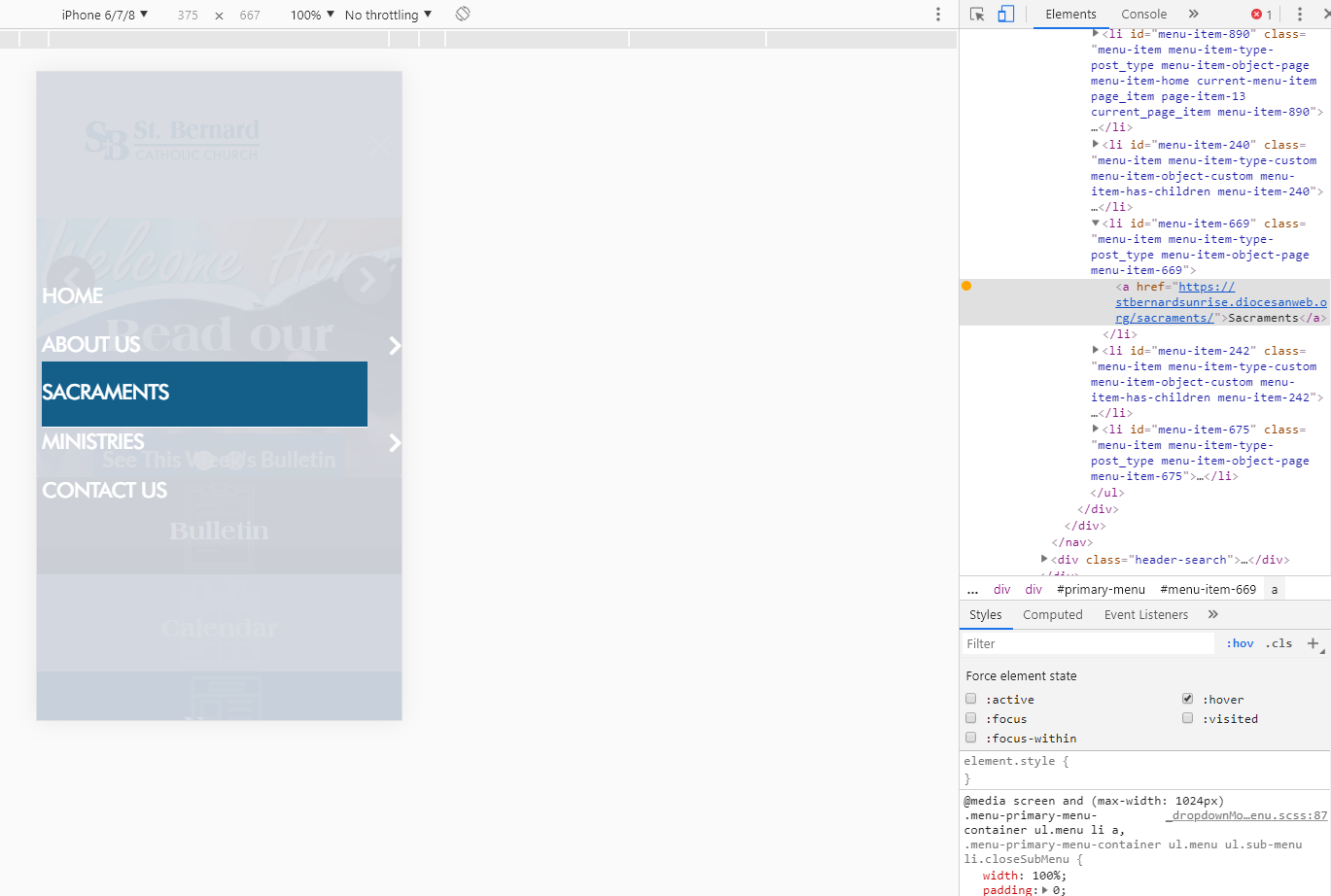This screenshot has width=1331, height=896.
Task: Enable the :active force state
Action: [x=971, y=699]
